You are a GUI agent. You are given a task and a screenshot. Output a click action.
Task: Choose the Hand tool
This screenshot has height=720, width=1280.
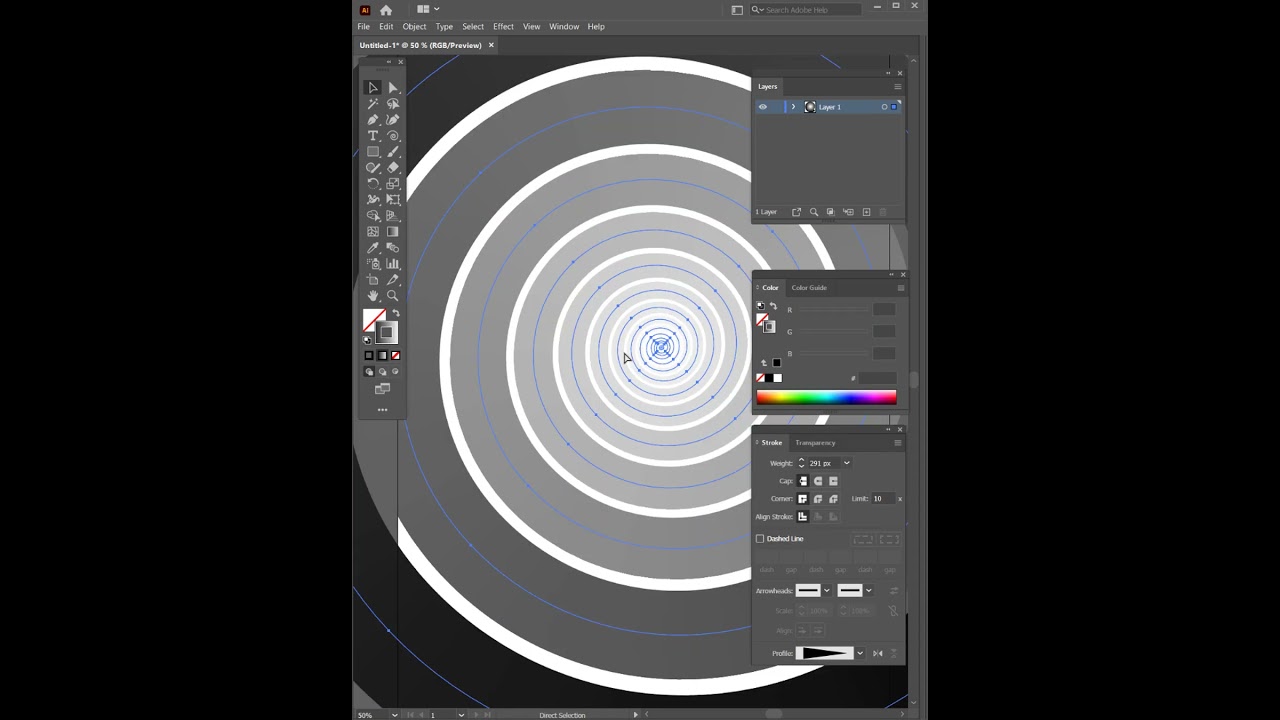point(373,296)
